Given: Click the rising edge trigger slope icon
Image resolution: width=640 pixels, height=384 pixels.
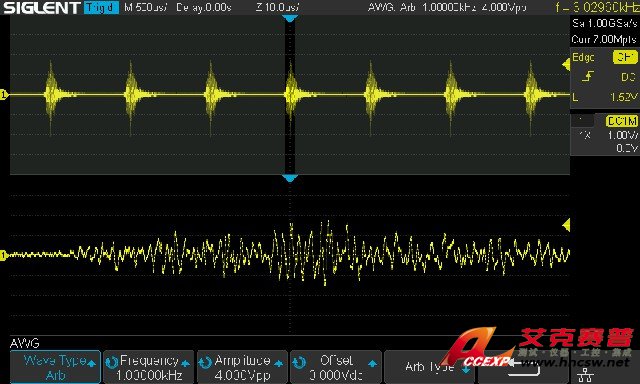Looking at the screenshot, I should pyautogui.click(x=588, y=76).
